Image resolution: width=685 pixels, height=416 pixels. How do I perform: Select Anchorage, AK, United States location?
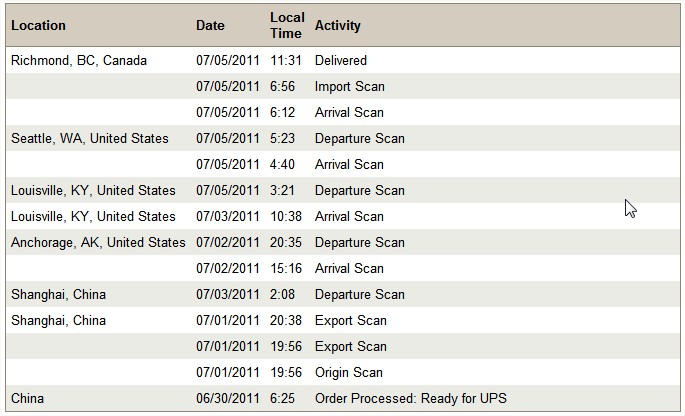(x=98, y=243)
